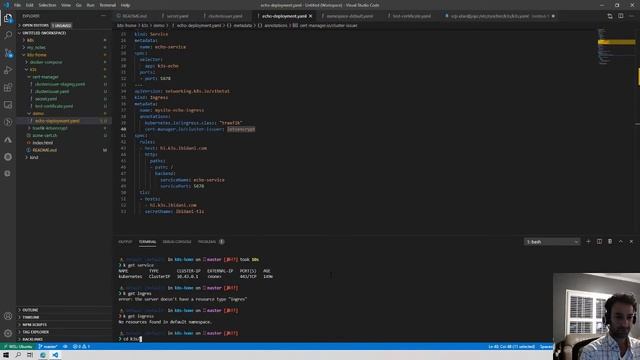Maximize the terminal panel size

tap(620, 242)
